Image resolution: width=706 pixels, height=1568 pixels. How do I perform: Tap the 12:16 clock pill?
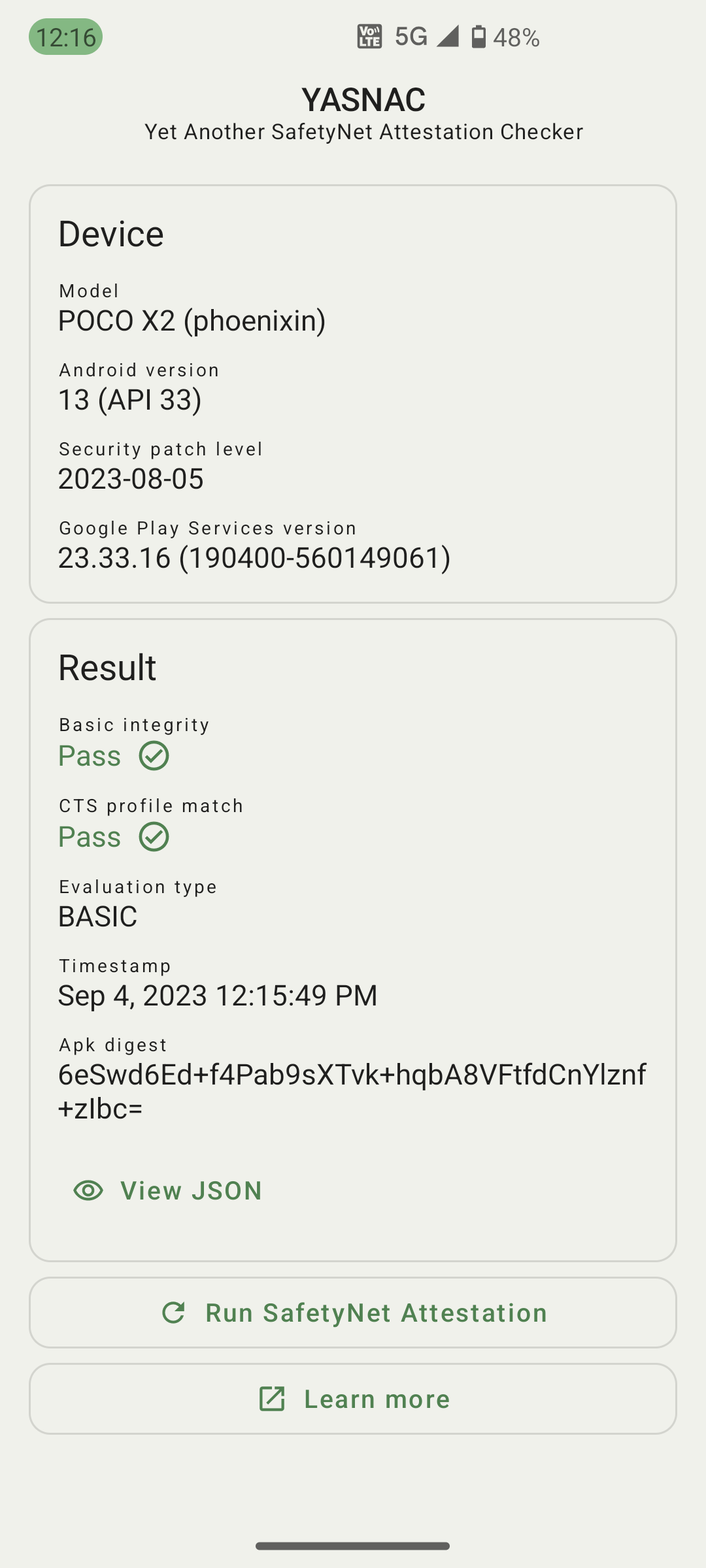click(65, 37)
